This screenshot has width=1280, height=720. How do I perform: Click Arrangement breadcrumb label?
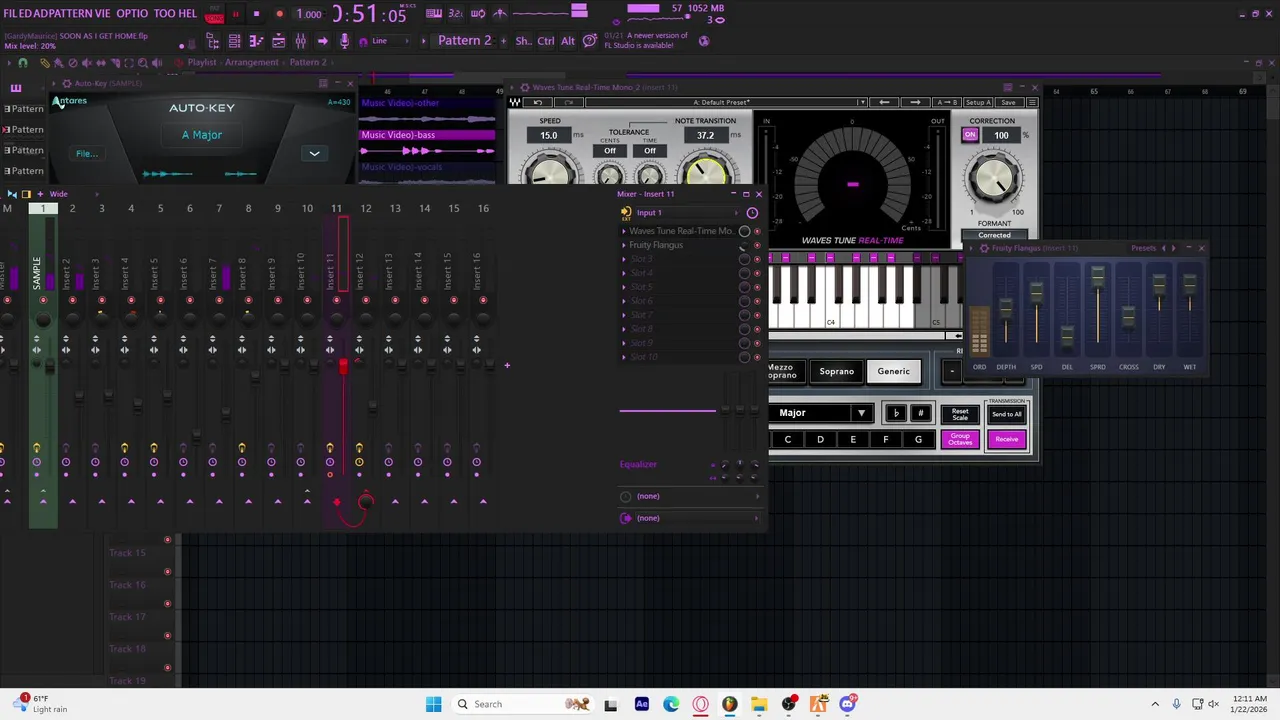pyautogui.click(x=252, y=62)
